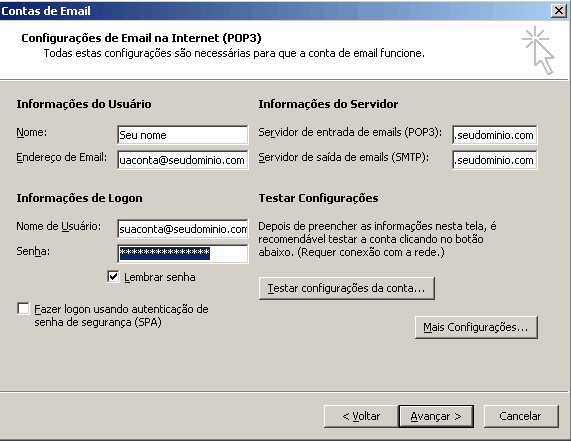571x441 pixels.
Task: Click the Nome input field
Action: [183, 135]
